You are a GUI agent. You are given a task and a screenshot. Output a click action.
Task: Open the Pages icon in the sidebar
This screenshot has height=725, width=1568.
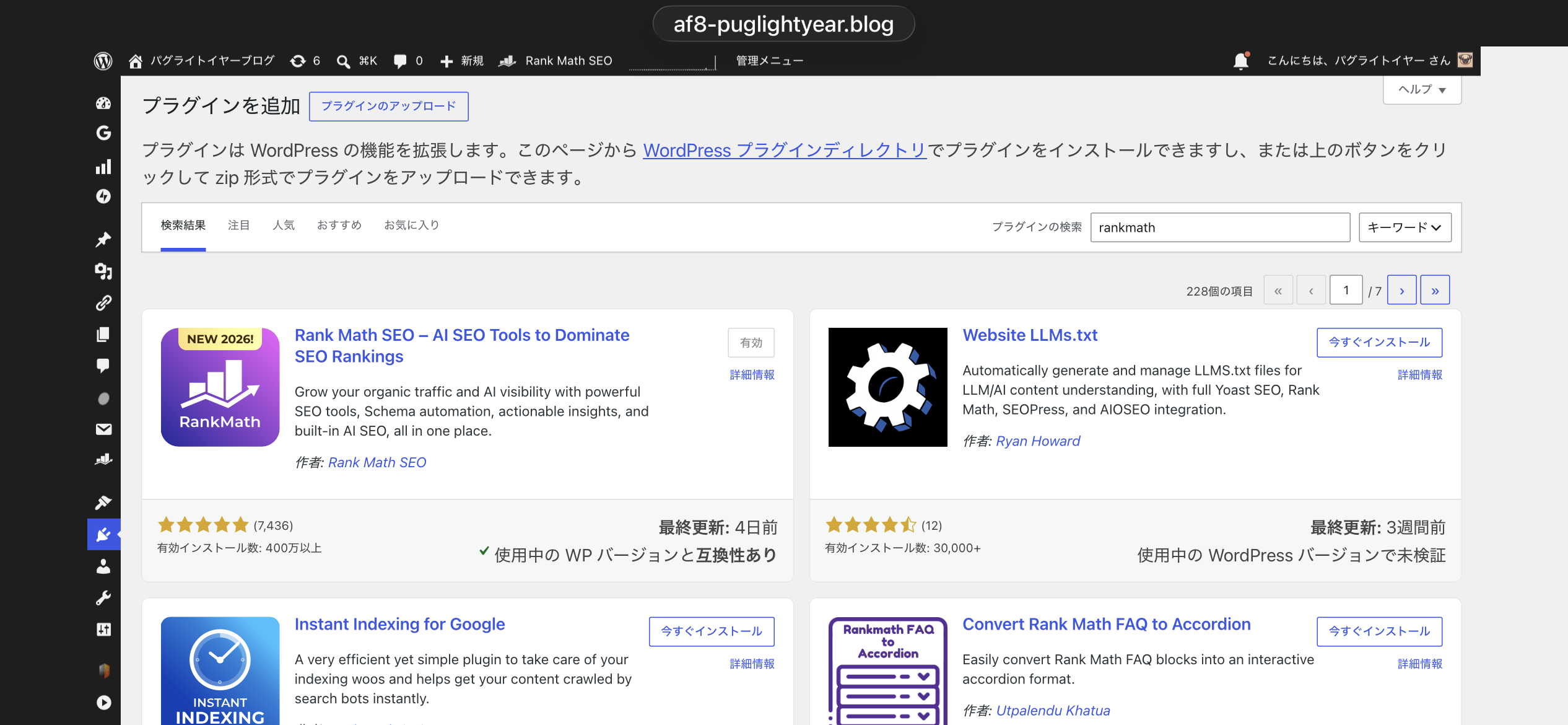click(x=103, y=335)
